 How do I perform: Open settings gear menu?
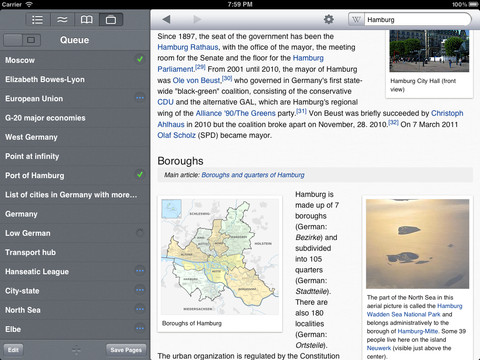[329, 19]
